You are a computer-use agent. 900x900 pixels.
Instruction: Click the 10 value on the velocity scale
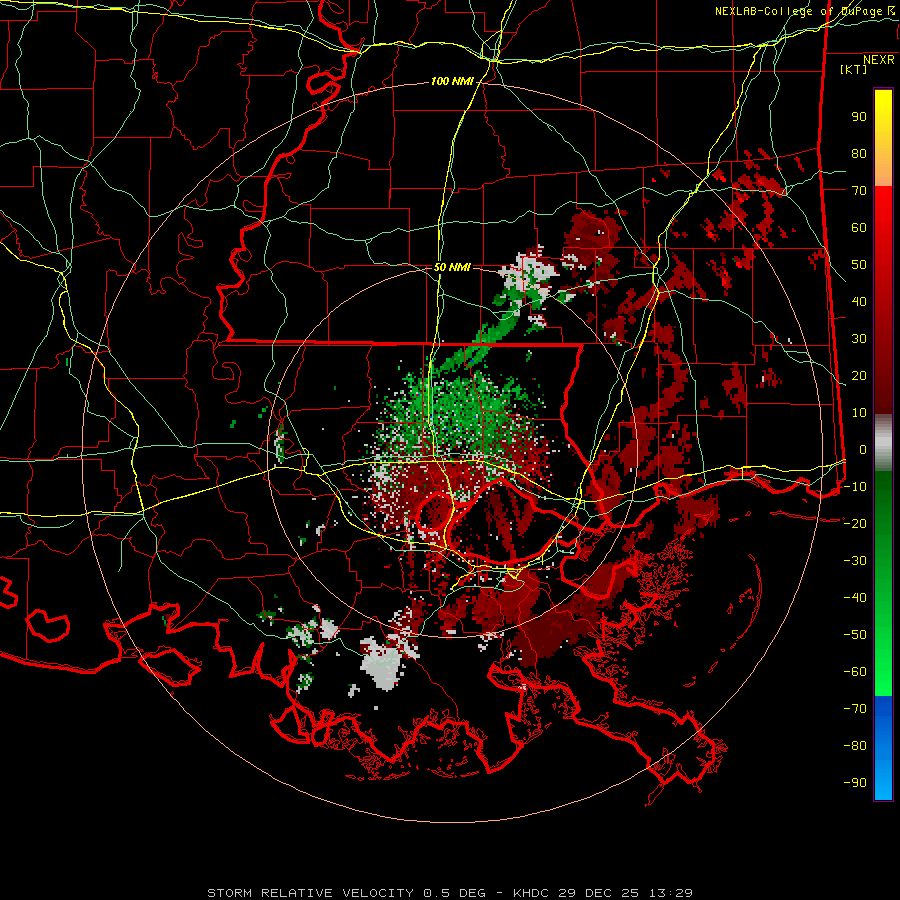pyautogui.click(x=859, y=413)
